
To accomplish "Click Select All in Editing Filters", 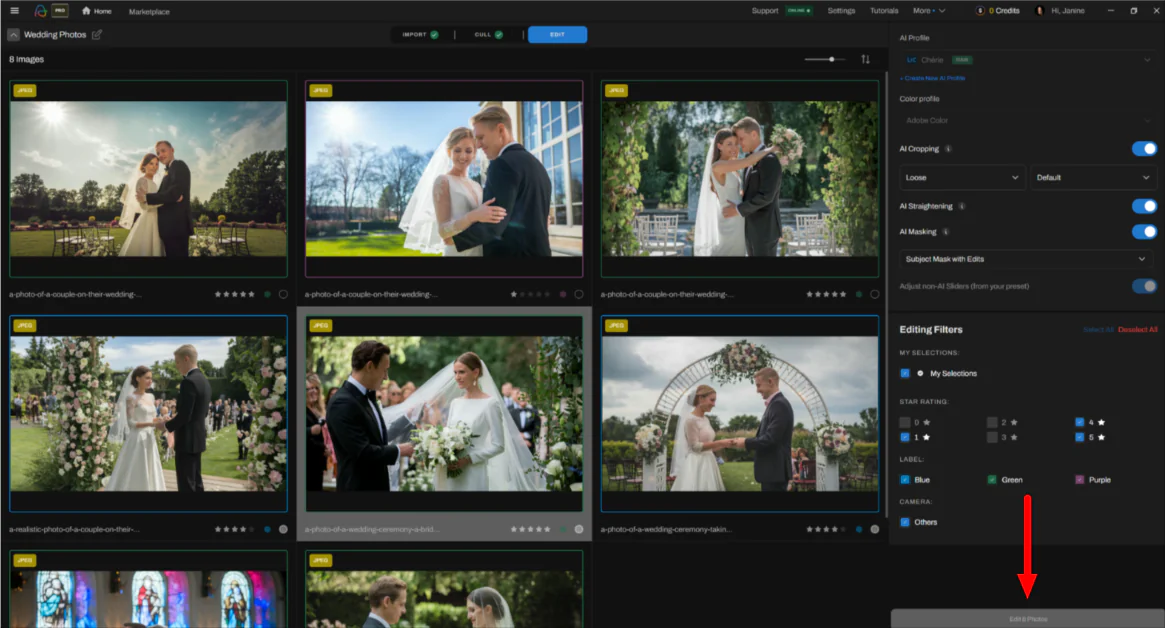I will pyautogui.click(x=1098, y=330).
